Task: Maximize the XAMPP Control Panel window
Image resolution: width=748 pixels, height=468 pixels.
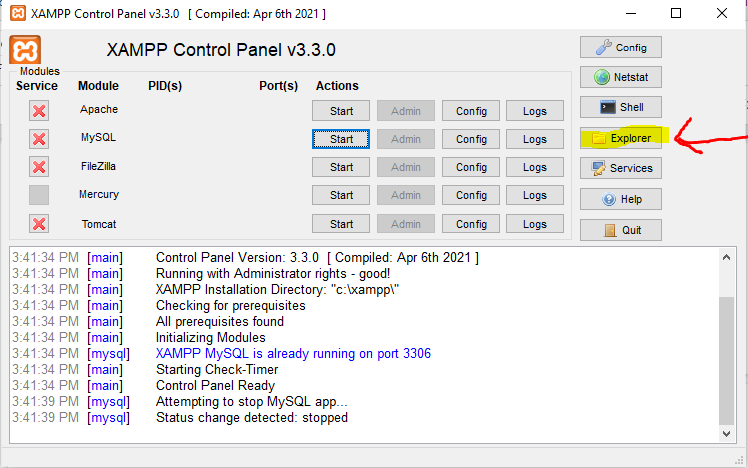Action: click(675, 13)
